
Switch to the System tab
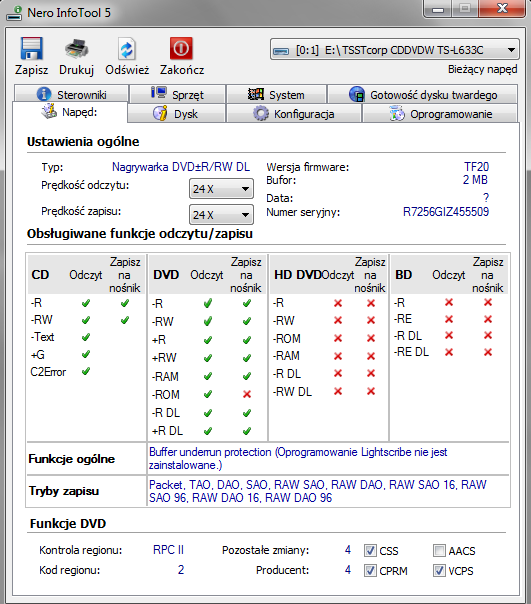(277, 95)
